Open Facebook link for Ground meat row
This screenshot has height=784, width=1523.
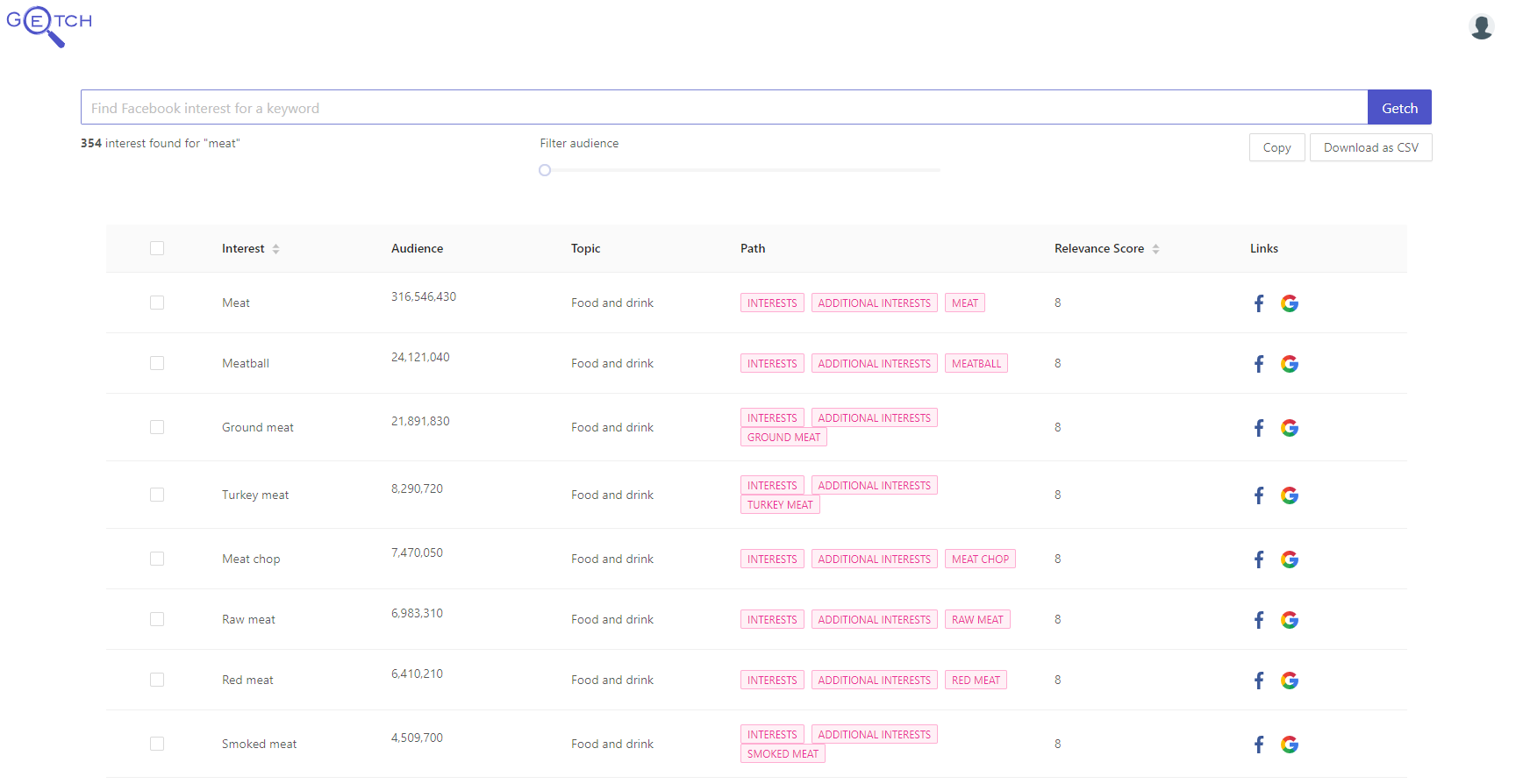pyautogui.click(x=1259, y=428)
